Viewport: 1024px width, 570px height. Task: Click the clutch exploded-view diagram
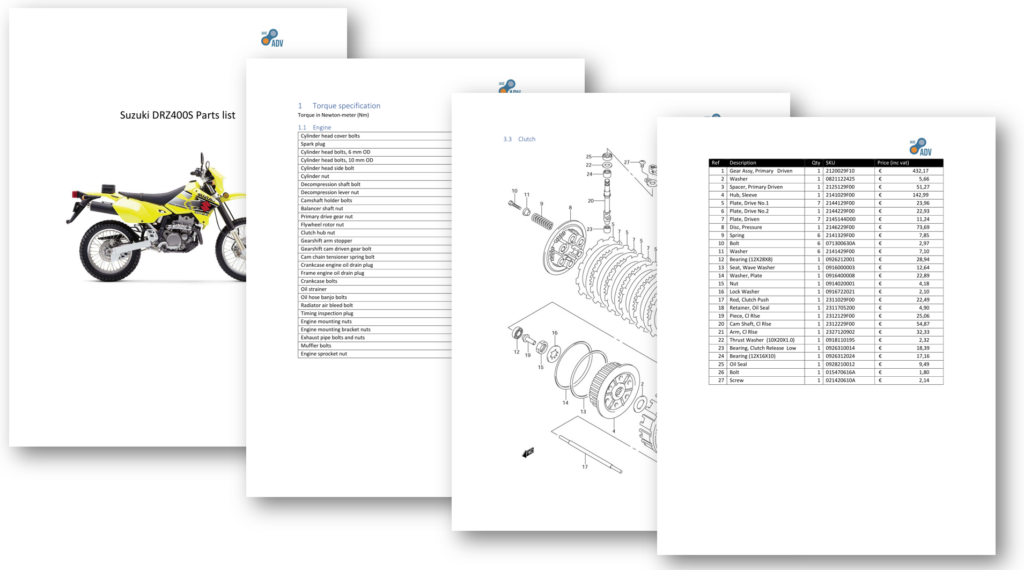tap(583, 310)
